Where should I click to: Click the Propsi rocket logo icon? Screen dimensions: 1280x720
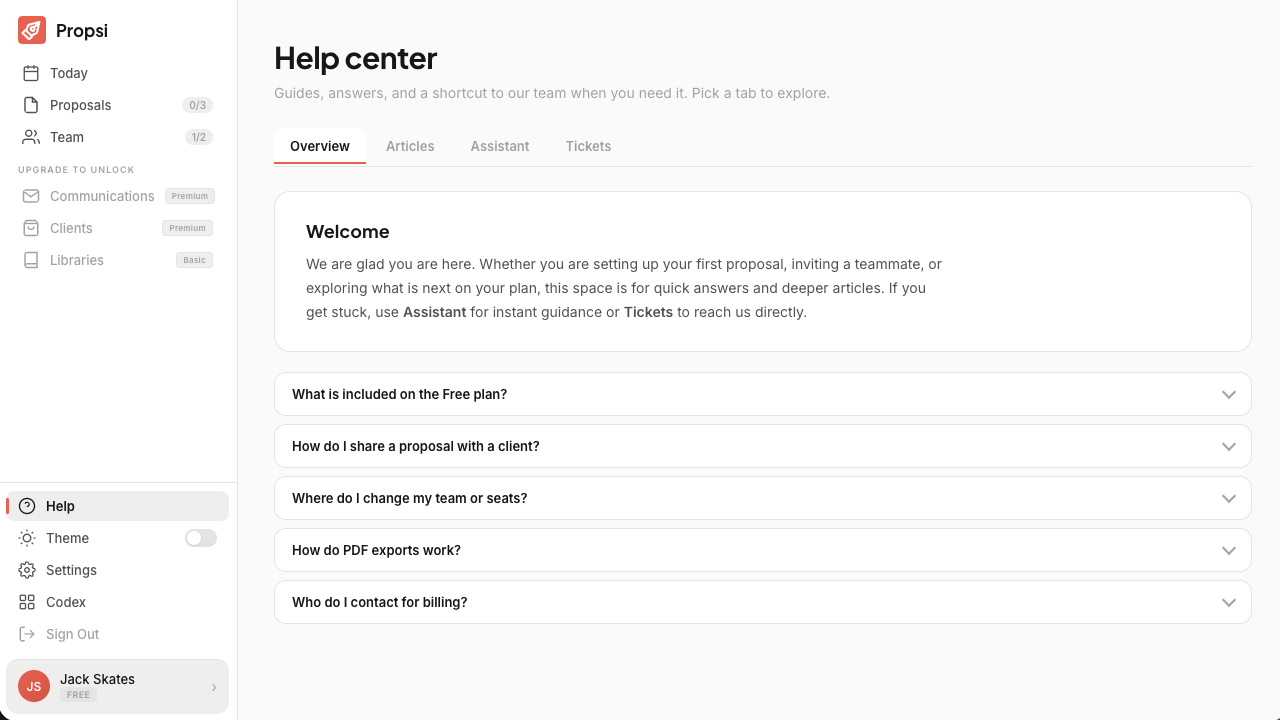point(32,30)
